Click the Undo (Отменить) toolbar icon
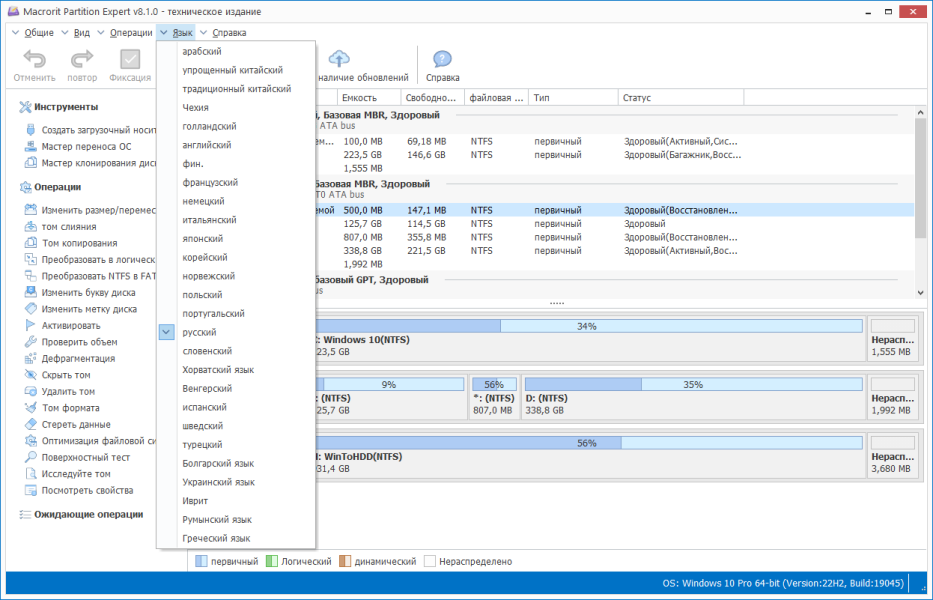The height and width of the screenshot is (600, 933). pos(34,60)
